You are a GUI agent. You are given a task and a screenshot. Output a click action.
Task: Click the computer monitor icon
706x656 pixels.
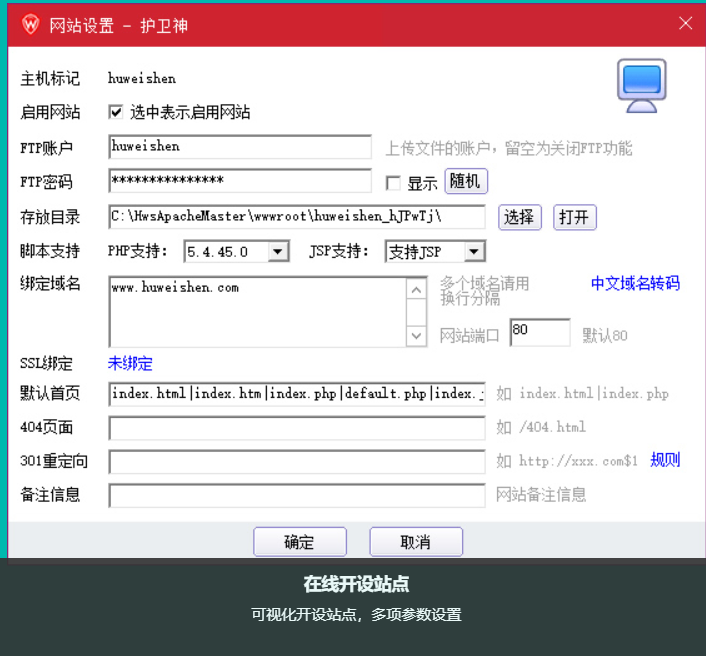click(641, 86)
